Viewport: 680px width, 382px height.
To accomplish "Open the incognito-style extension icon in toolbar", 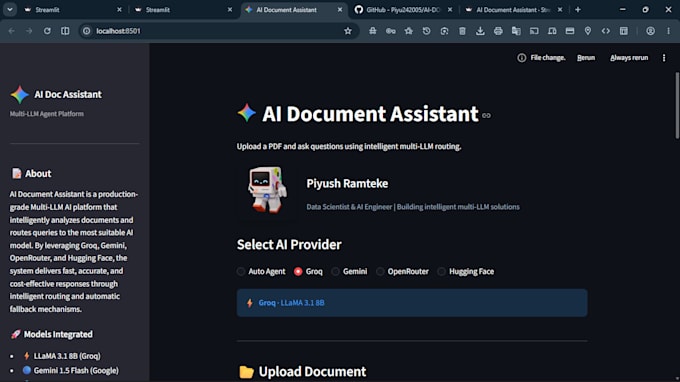I will (x=373, y=31).
